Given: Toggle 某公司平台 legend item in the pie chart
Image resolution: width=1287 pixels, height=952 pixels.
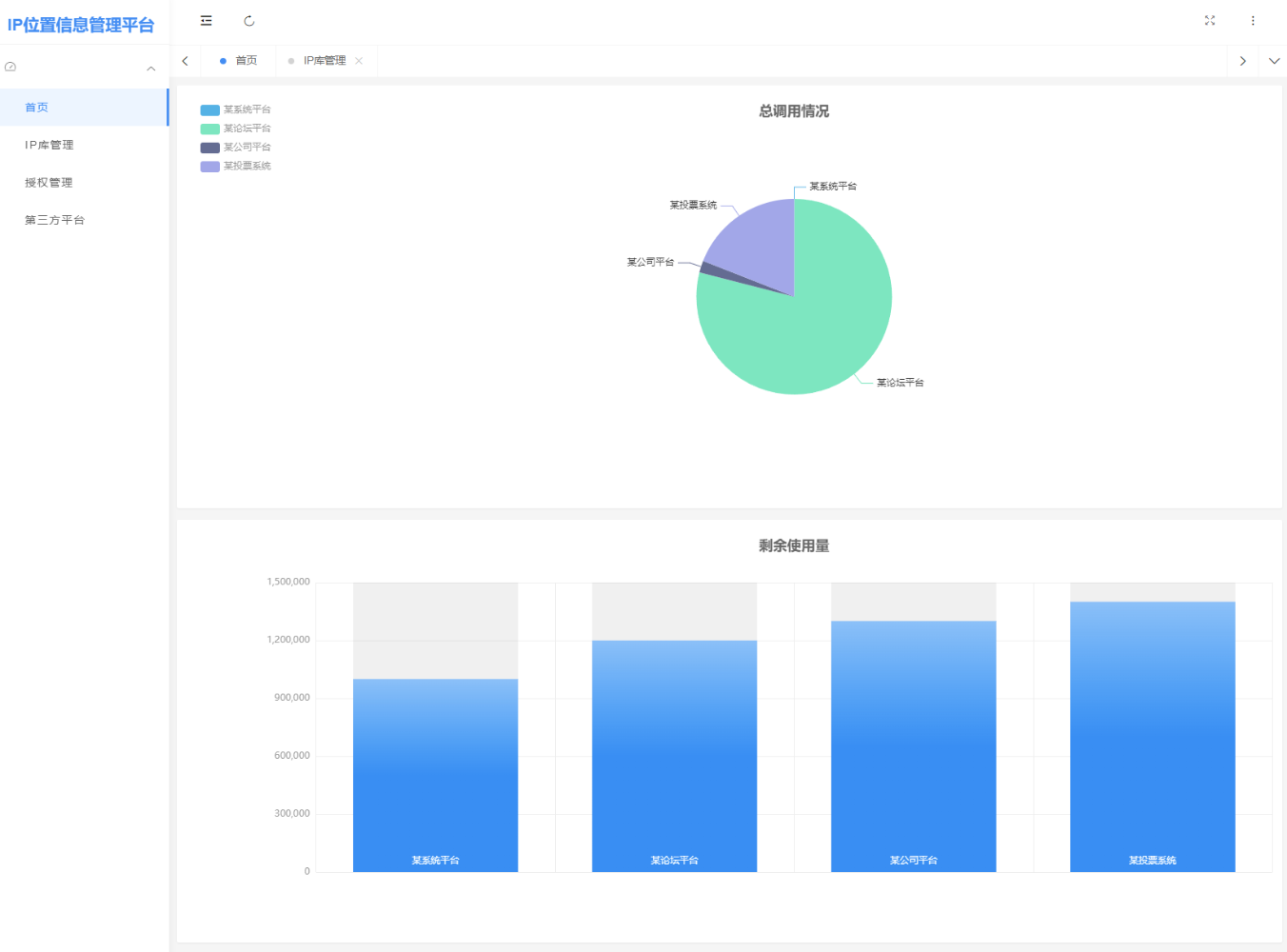Looking at the screenshot, I should pyautogui.click(x=236, y=148).
